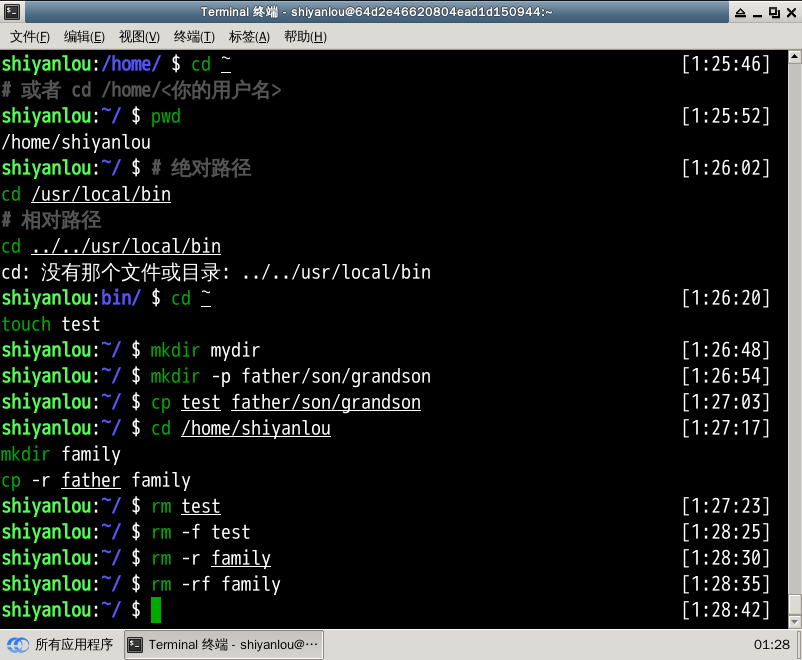The image size is (802, 660).
Task: Open the 视图(V) menu
Action: pyautogui.click(x=139, y=37)
